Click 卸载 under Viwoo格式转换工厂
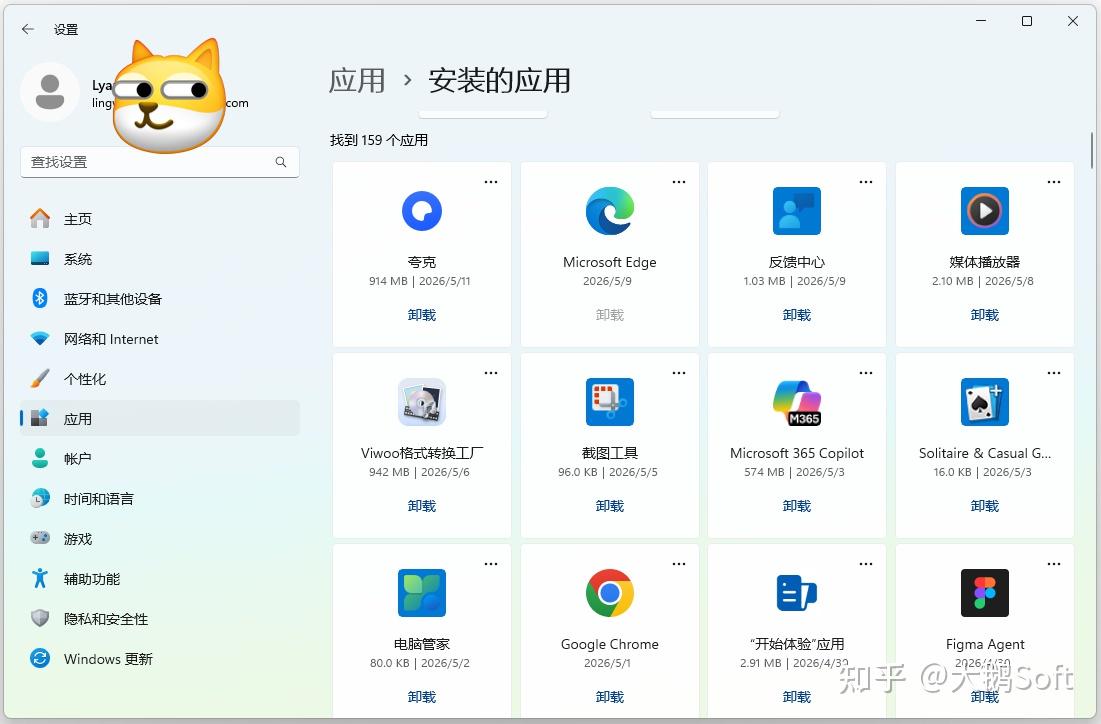The height and width of the screenshot is (724, 1101). pyautogui.click(x=421, y=506)
